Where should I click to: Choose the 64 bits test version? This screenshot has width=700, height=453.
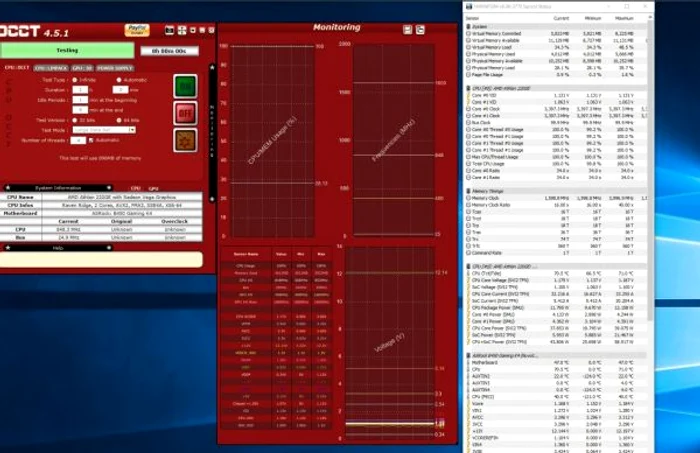tap(119, 120)
